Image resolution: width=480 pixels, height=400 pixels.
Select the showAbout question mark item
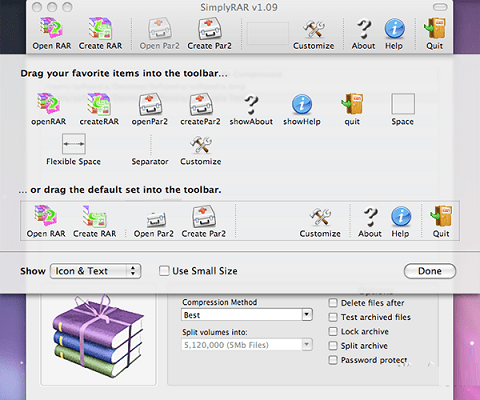(251, 110)
